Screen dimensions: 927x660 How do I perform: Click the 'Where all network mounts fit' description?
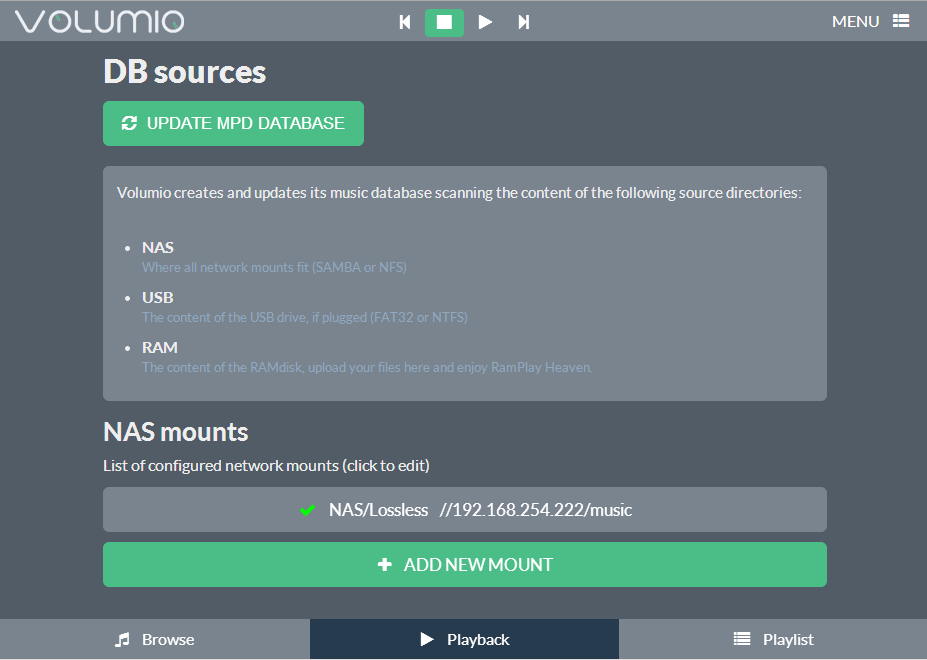pyautogui.click(x=274, y=267)
